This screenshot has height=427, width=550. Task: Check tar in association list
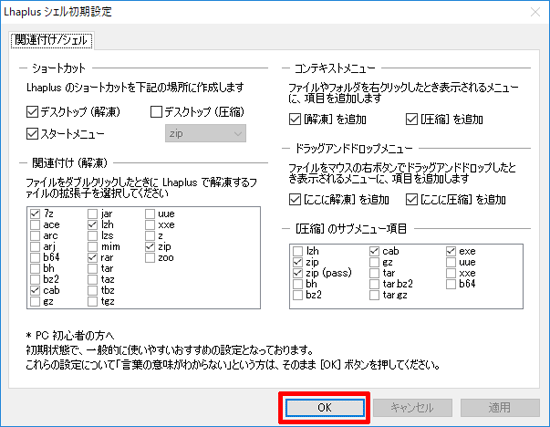[x=93, y=268]
